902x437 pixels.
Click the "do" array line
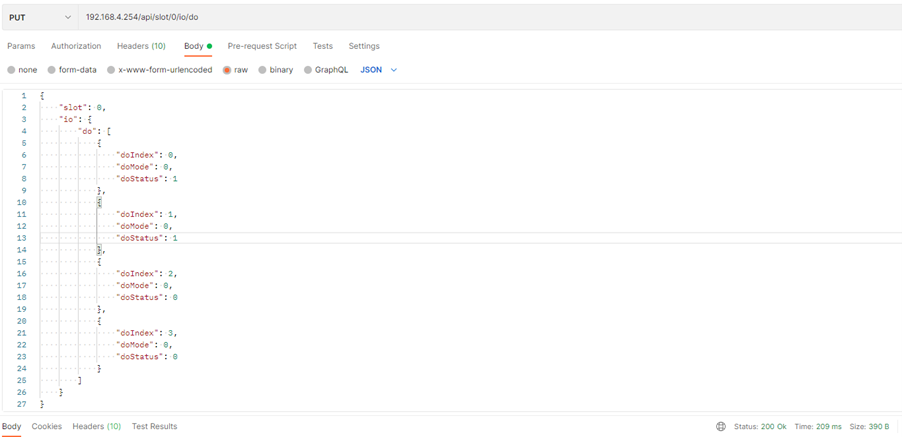[x=94, y=131]
